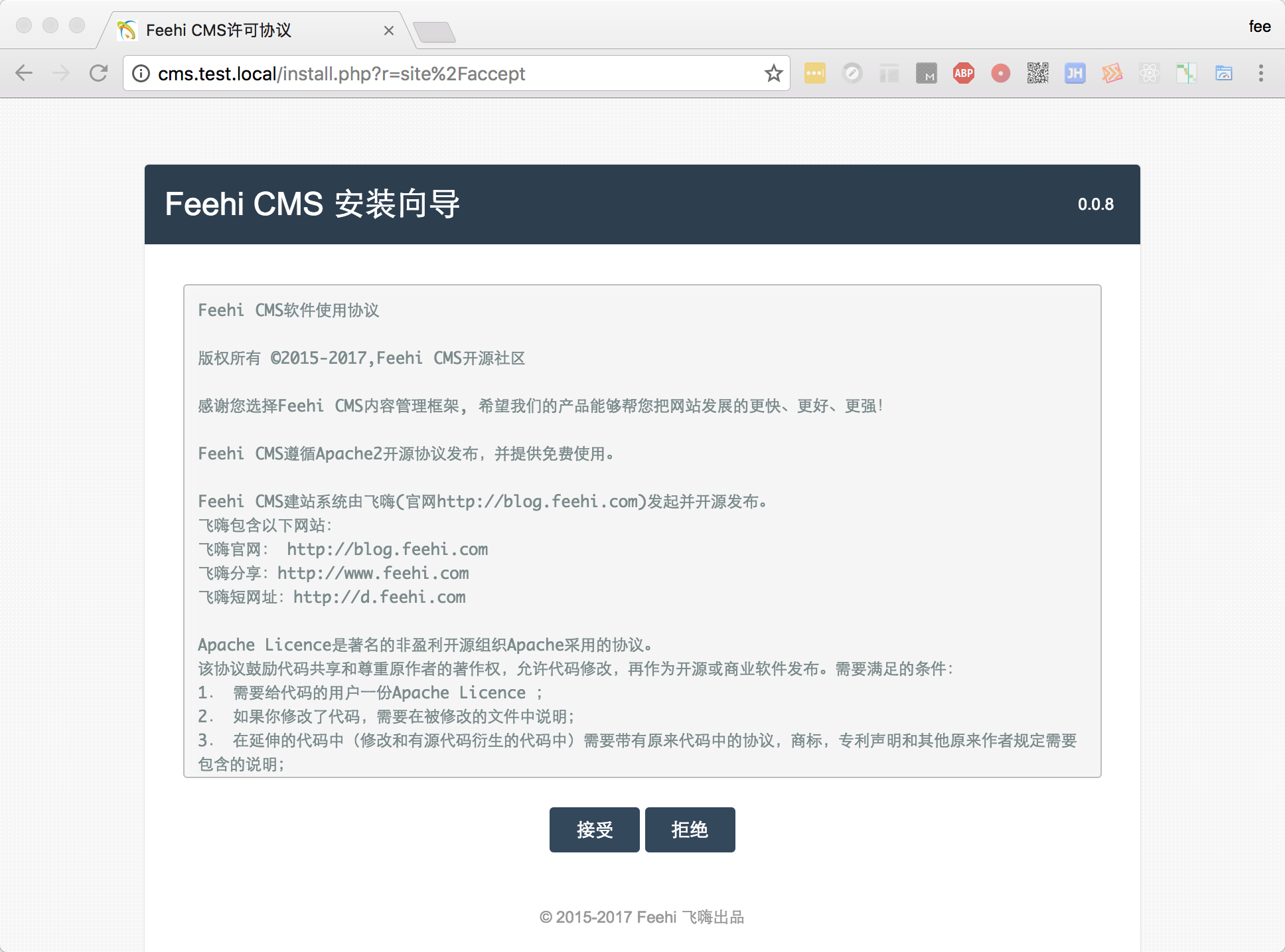
Task: Bookmark this page with the star icon
Action: [x=773, y=73]
